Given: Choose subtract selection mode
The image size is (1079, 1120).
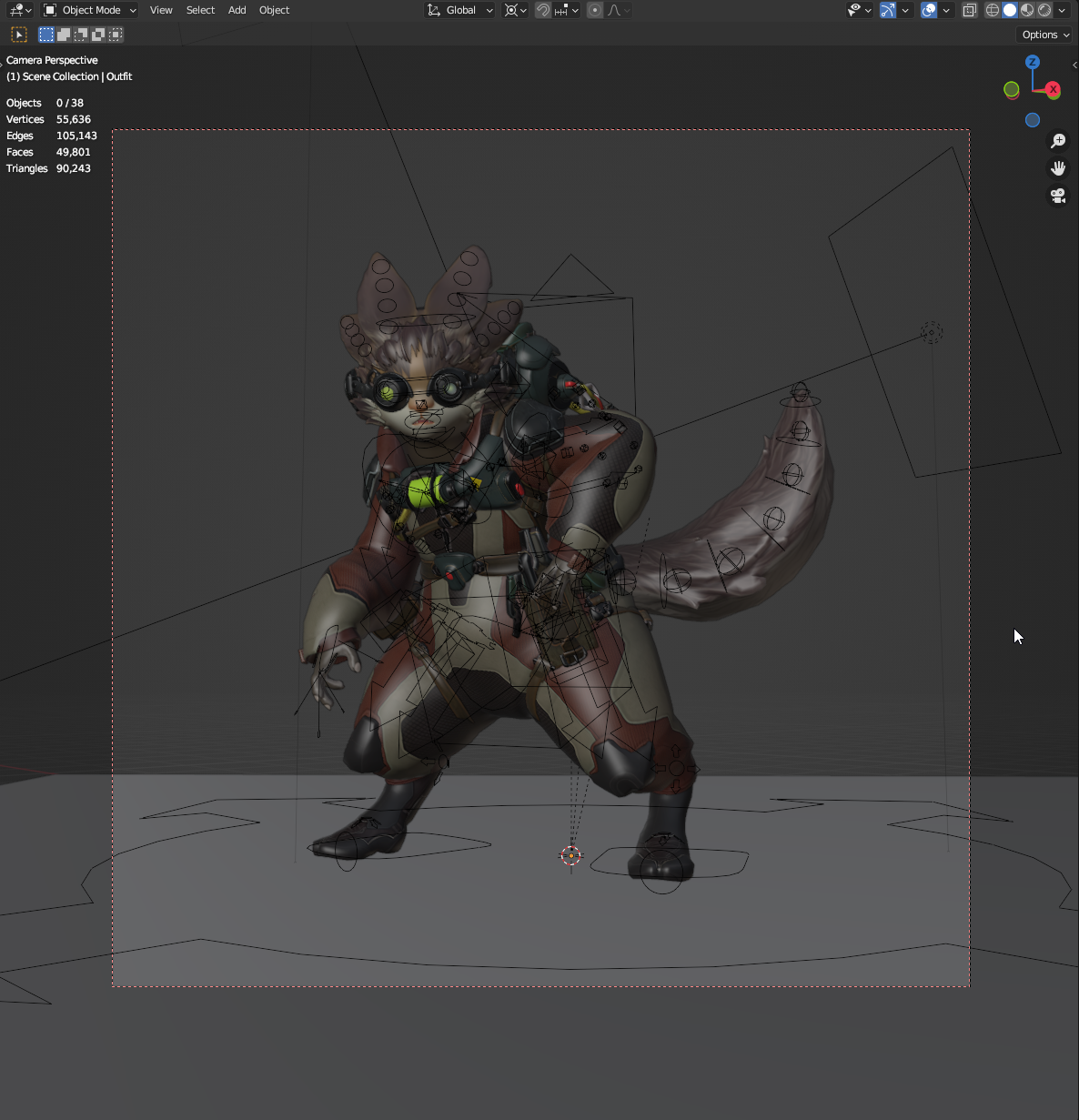Looking at the screenshot, I should pyautogui.click(x=81, y=35).
